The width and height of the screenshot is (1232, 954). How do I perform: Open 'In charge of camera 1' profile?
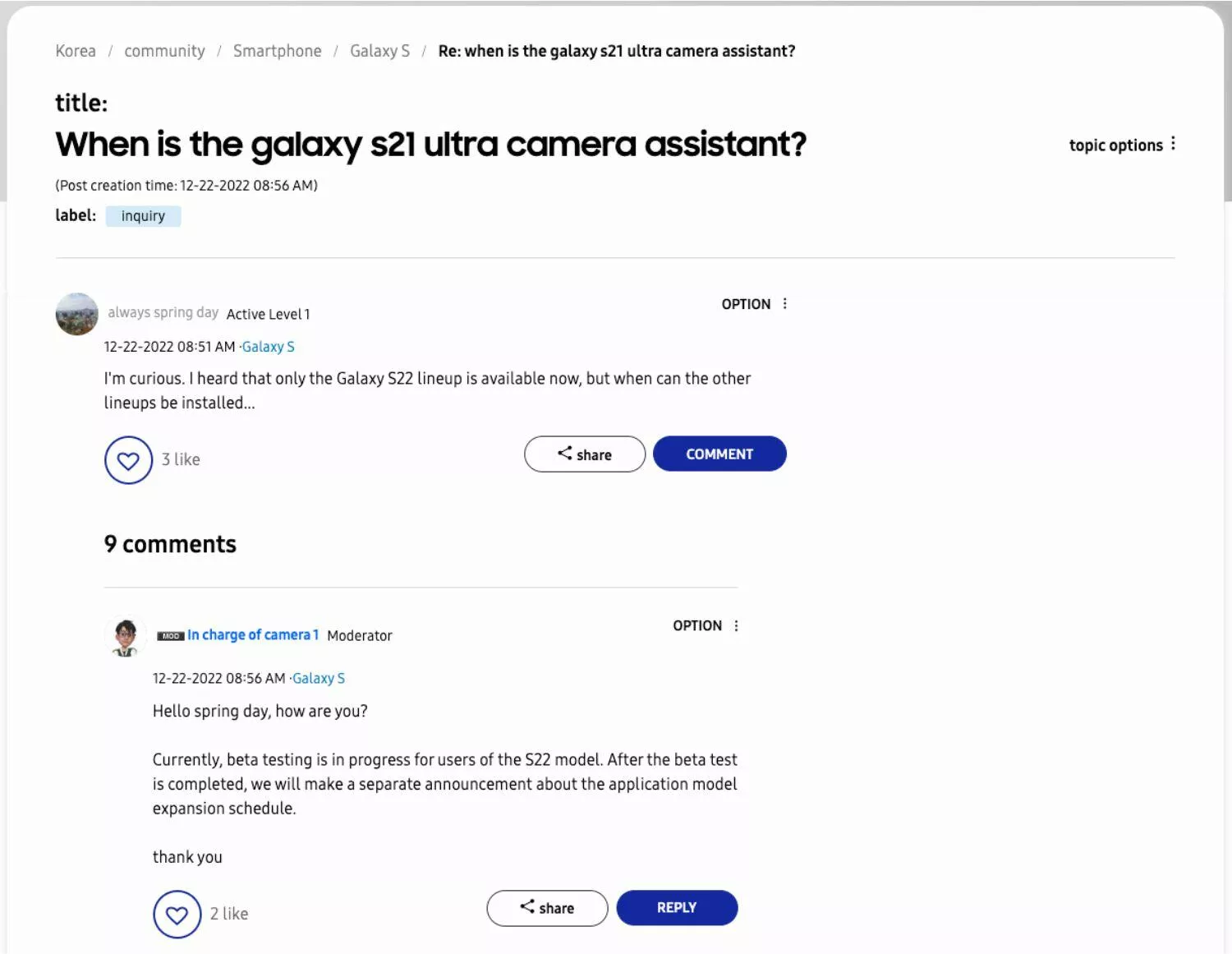pos(253,635)
